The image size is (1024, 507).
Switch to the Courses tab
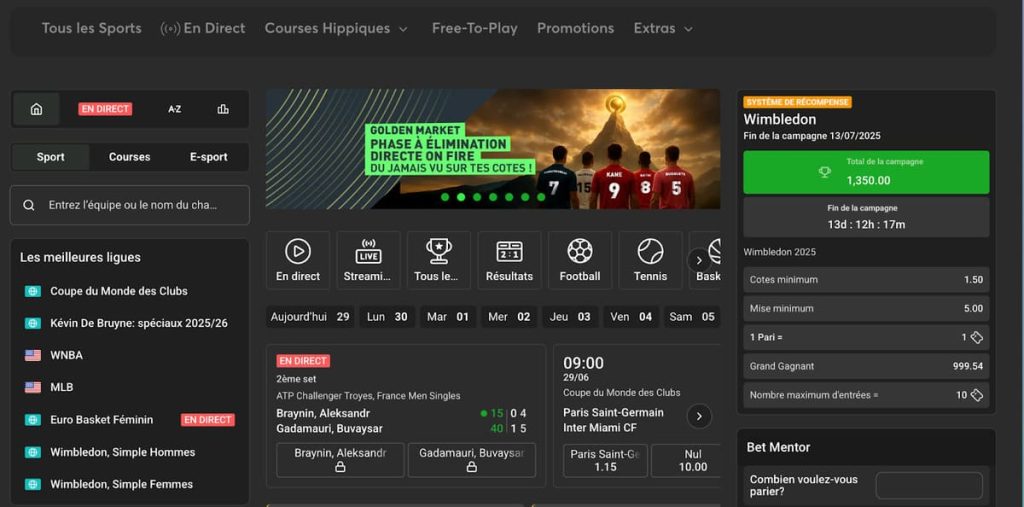click(x=129, y=157)
